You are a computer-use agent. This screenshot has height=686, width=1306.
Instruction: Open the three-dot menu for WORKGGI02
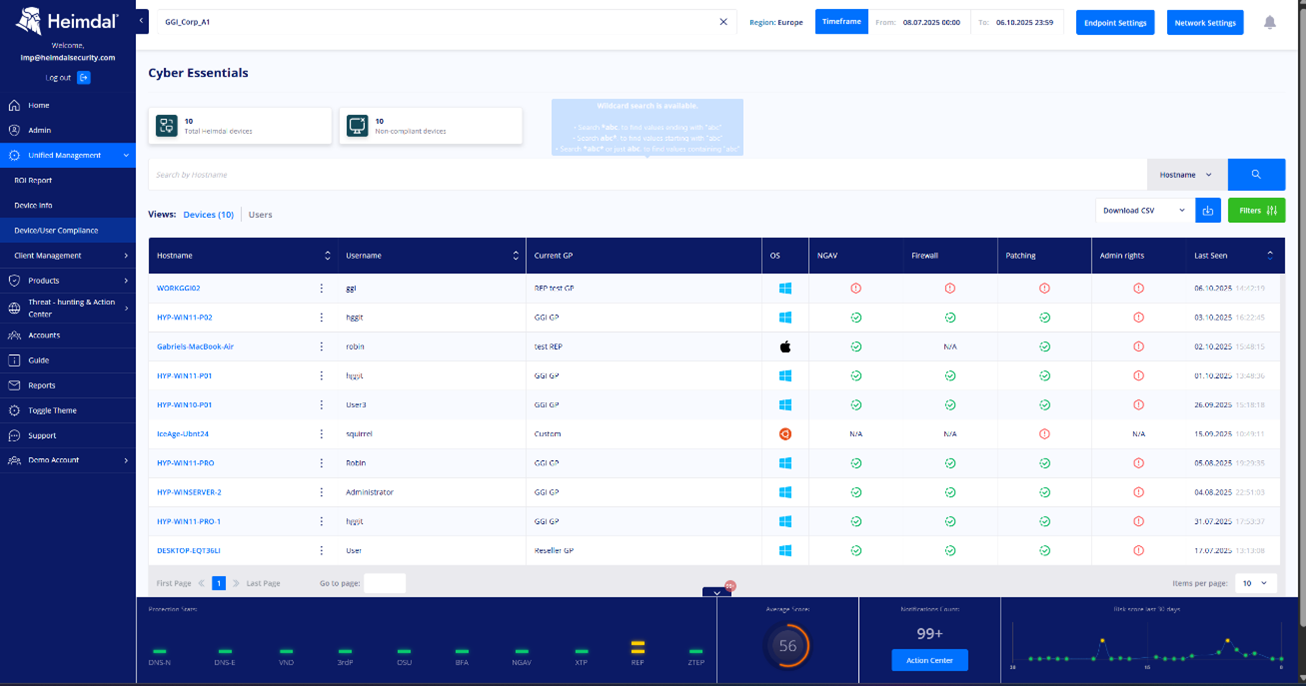tap(321, 288)
